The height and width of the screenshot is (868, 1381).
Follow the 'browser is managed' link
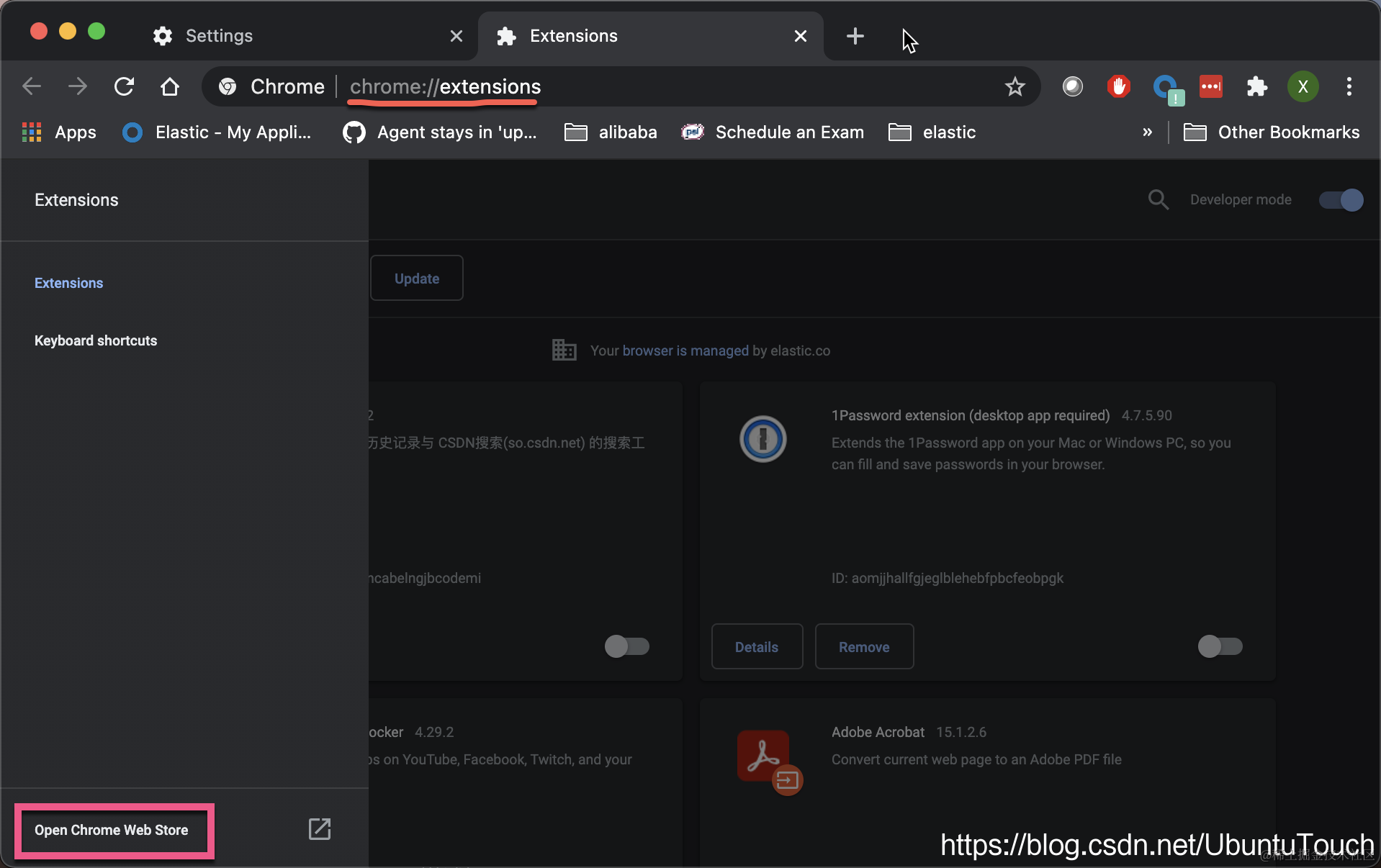(685, 351)
